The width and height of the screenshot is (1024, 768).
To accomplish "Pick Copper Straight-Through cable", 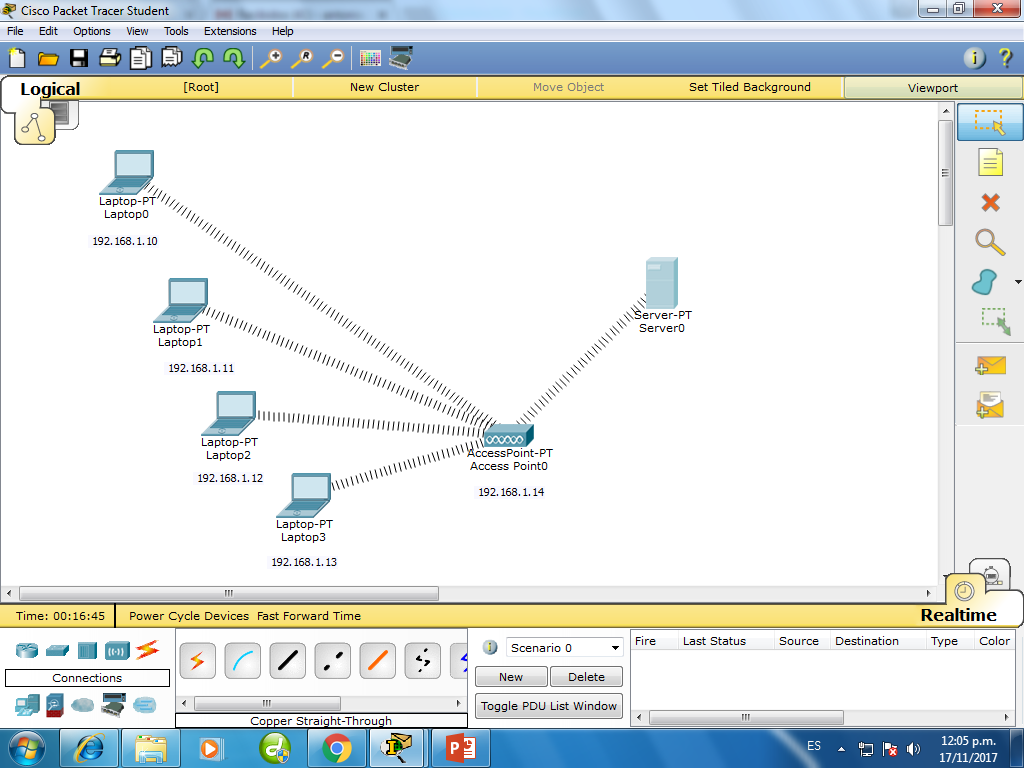I will [287, 661].
